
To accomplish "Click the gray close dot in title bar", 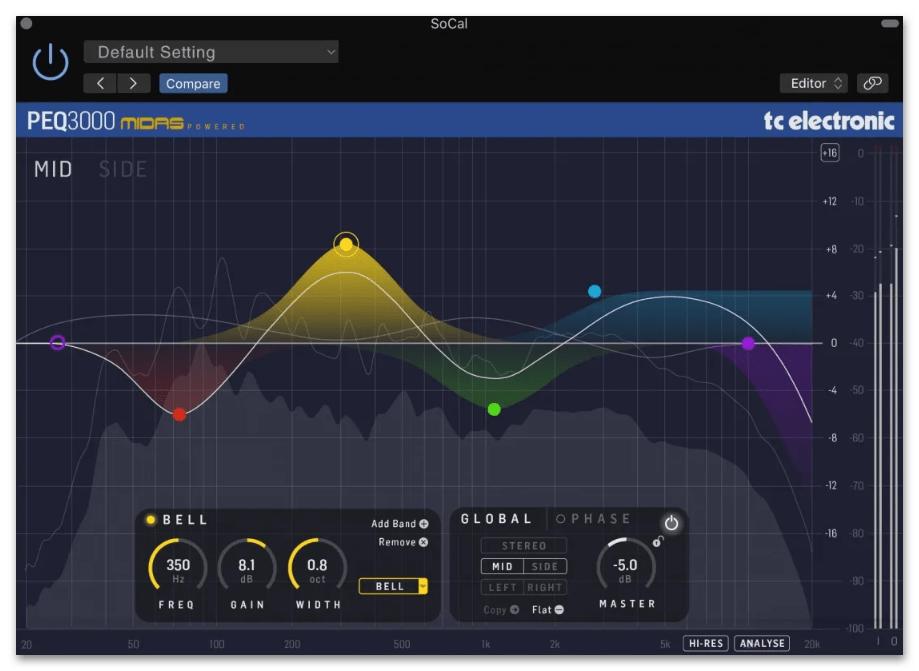I will [x=26, y=23].
